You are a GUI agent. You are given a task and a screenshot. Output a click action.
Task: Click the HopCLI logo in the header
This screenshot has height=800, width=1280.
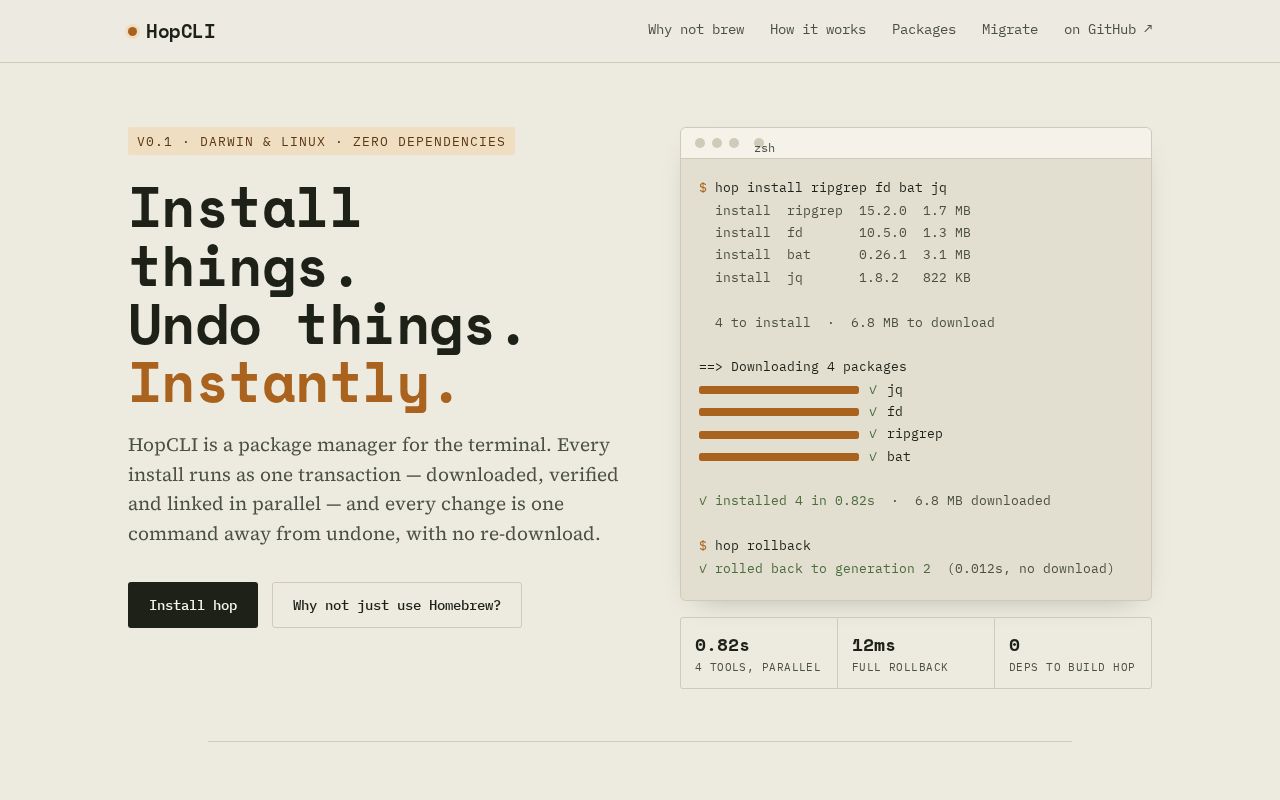pos(170,31)
